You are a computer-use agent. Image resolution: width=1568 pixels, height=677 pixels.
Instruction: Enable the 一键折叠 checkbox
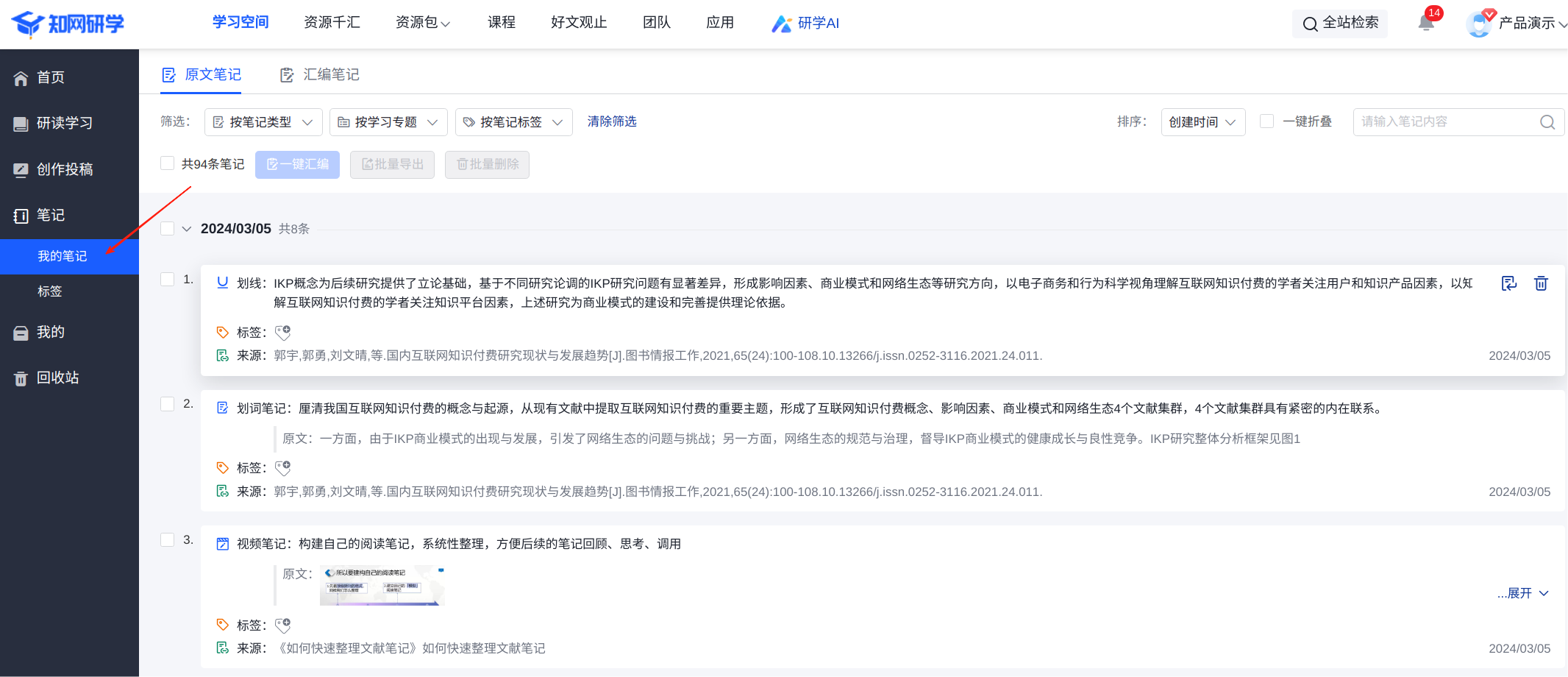pos(1266,121)
